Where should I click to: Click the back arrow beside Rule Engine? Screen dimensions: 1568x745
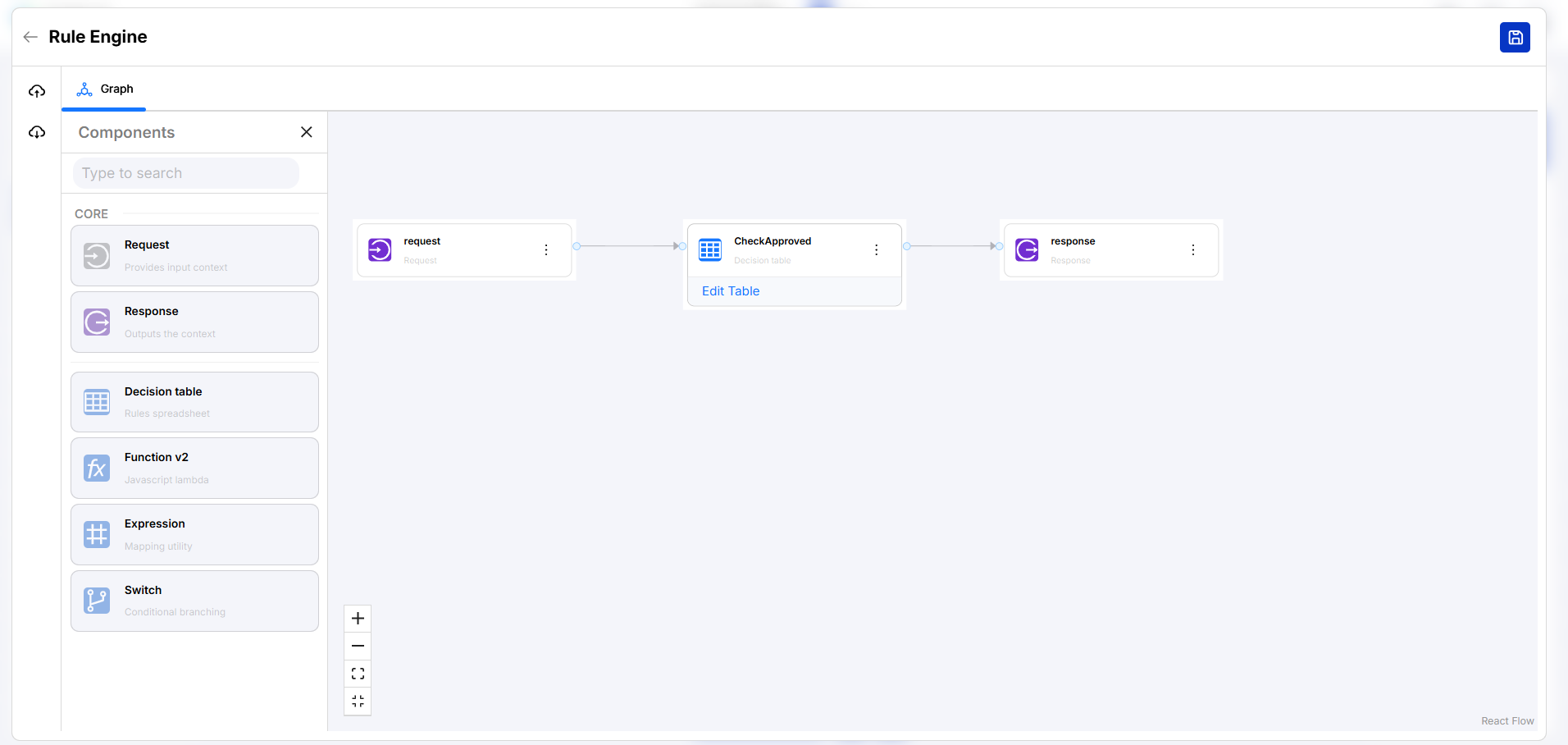pos(30,37)
